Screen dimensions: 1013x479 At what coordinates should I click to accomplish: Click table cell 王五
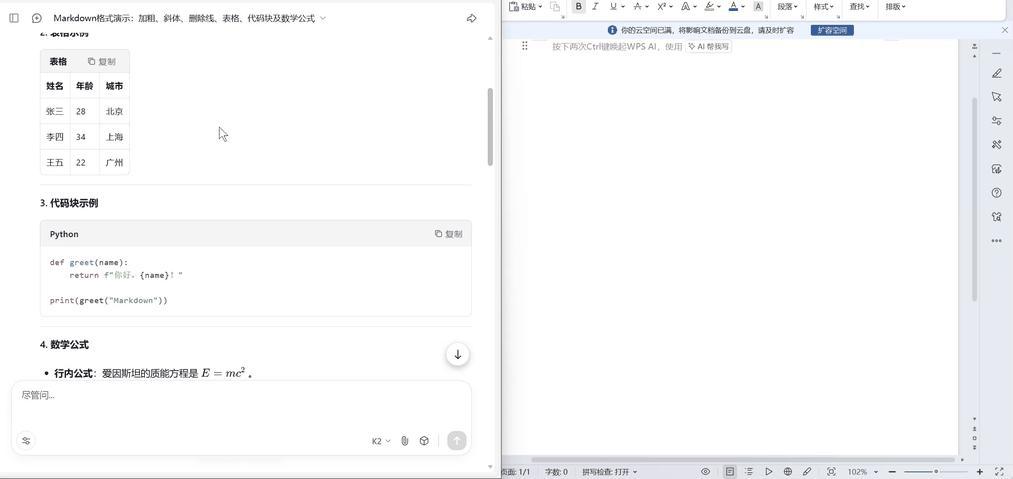coord(55,162)
